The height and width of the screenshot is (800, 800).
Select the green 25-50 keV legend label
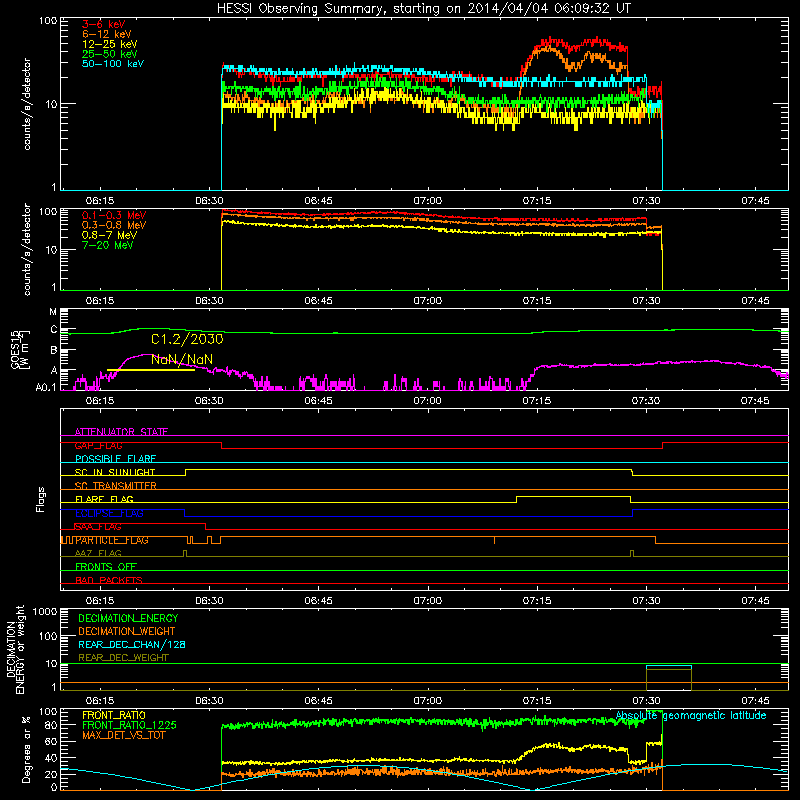pyautogui.click(x=110, y=54)
